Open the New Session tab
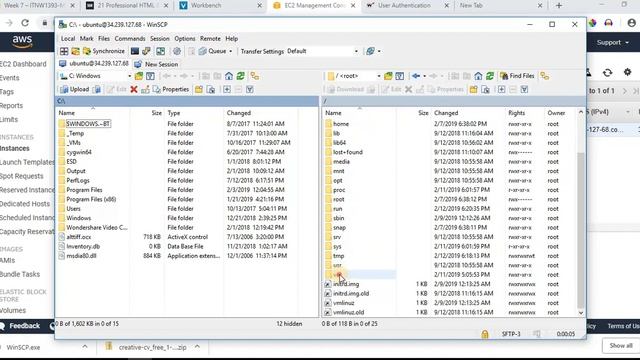The image size is (640, 360). [156, 64]
